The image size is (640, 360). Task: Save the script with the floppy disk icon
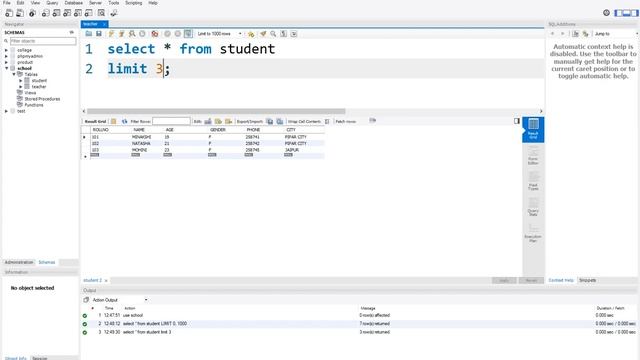click(x=99, y=34)
